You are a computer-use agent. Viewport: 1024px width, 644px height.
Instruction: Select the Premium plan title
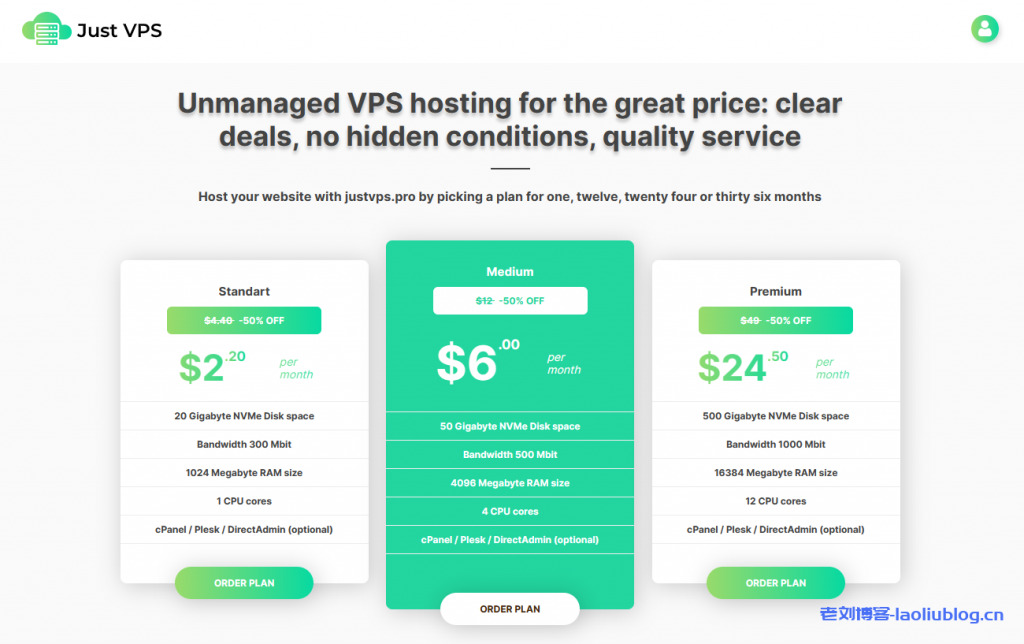tap(776, 292)
